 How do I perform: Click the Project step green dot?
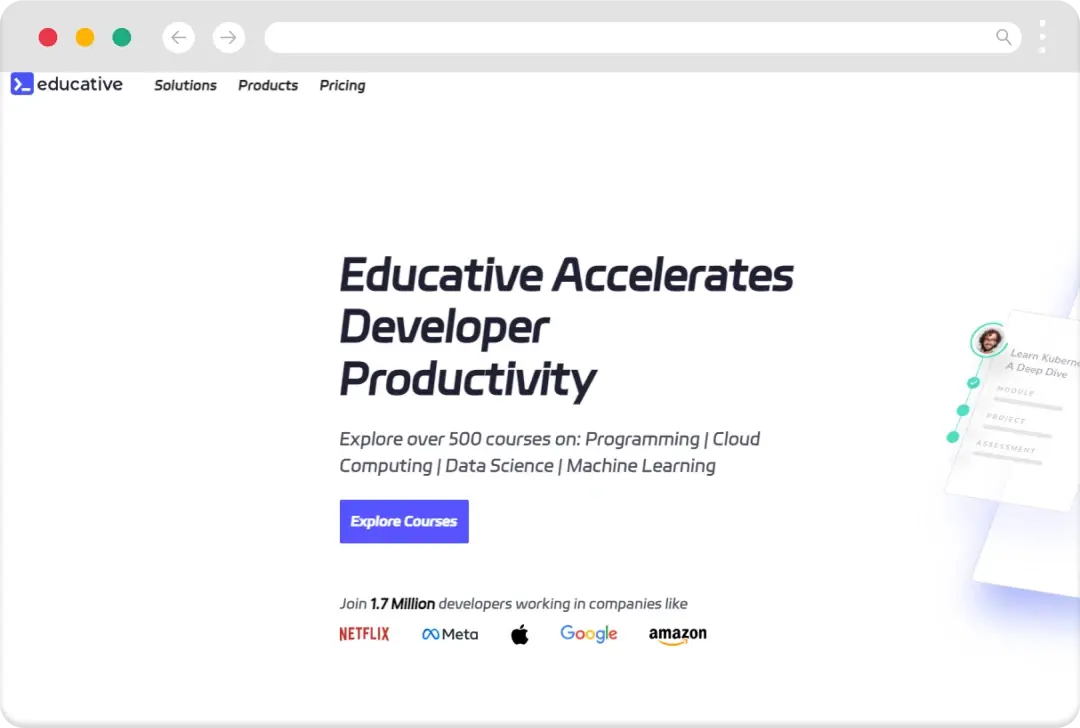[963, 410]
